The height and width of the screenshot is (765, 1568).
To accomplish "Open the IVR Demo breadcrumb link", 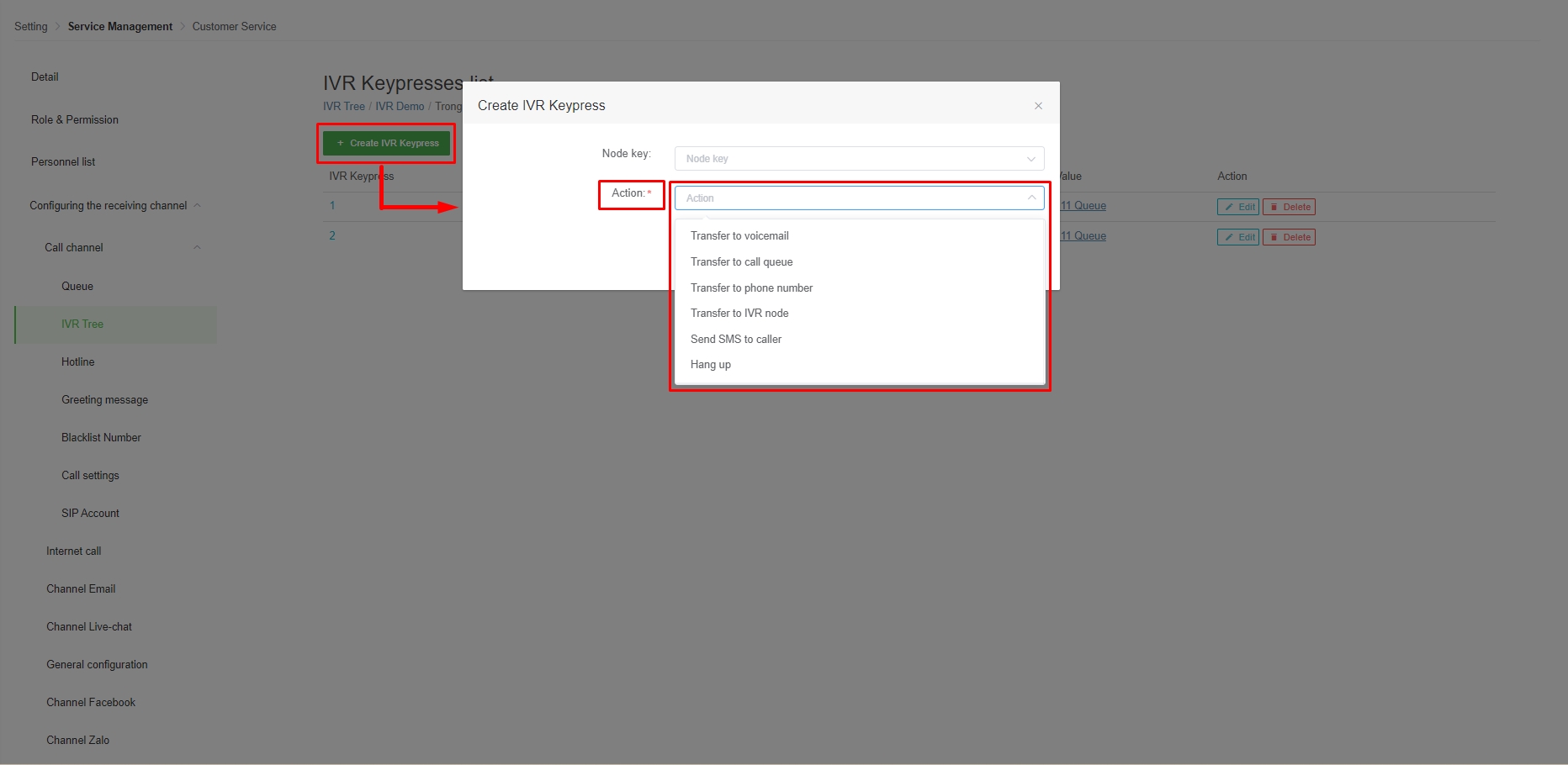I will click(400, 107).
